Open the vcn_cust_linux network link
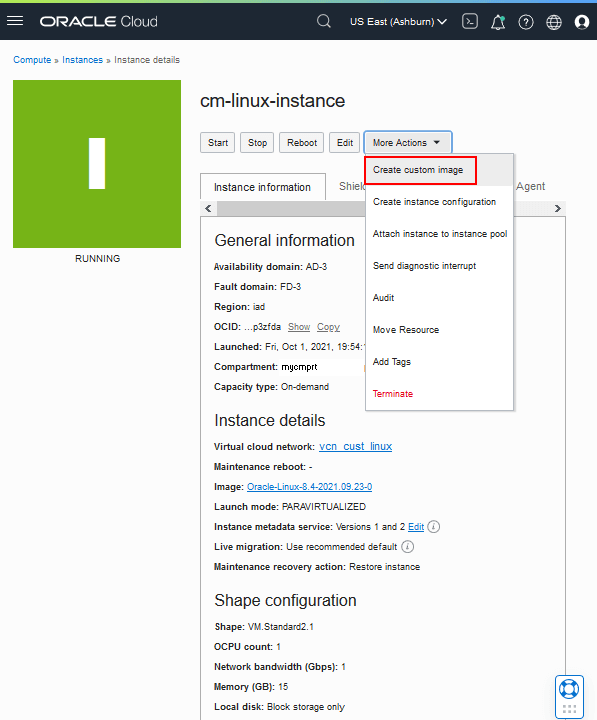The width and height of the screenshot is (597, 720). [x=355, y=446]
